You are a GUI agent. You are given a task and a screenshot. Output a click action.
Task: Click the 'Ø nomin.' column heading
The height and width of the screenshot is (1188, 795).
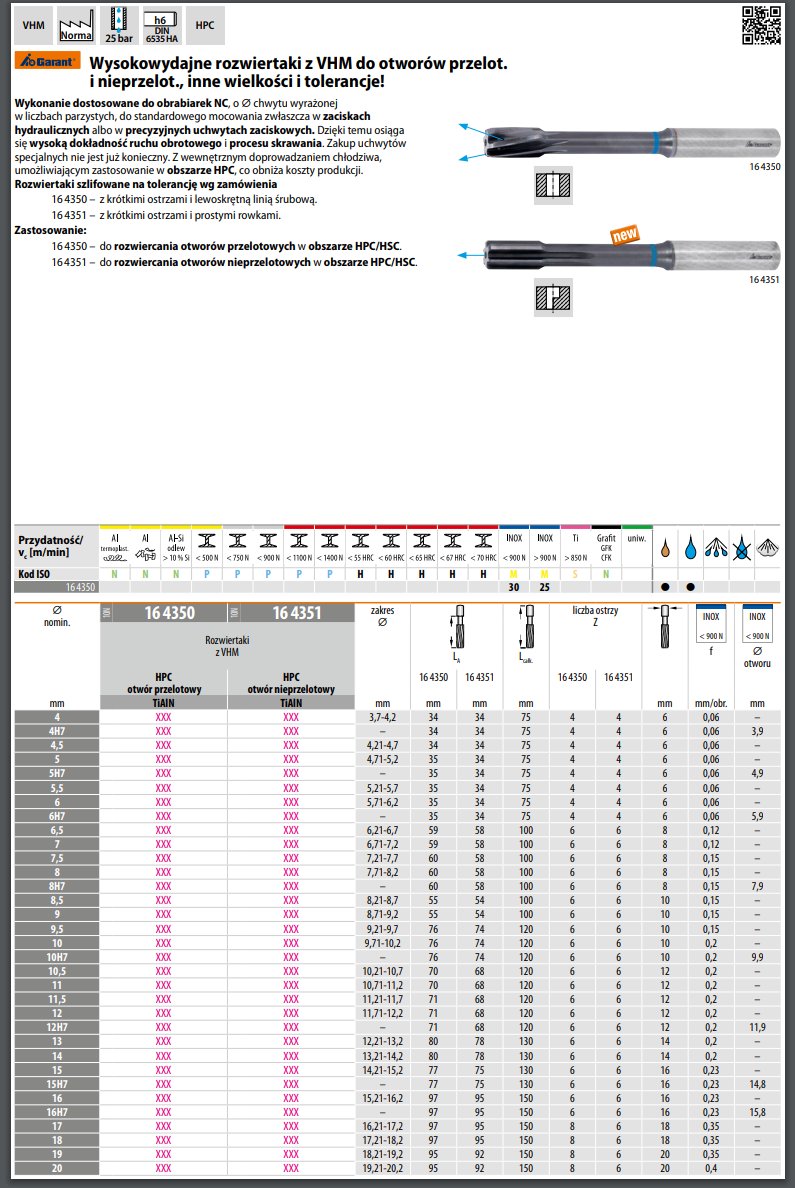[57, 616]
